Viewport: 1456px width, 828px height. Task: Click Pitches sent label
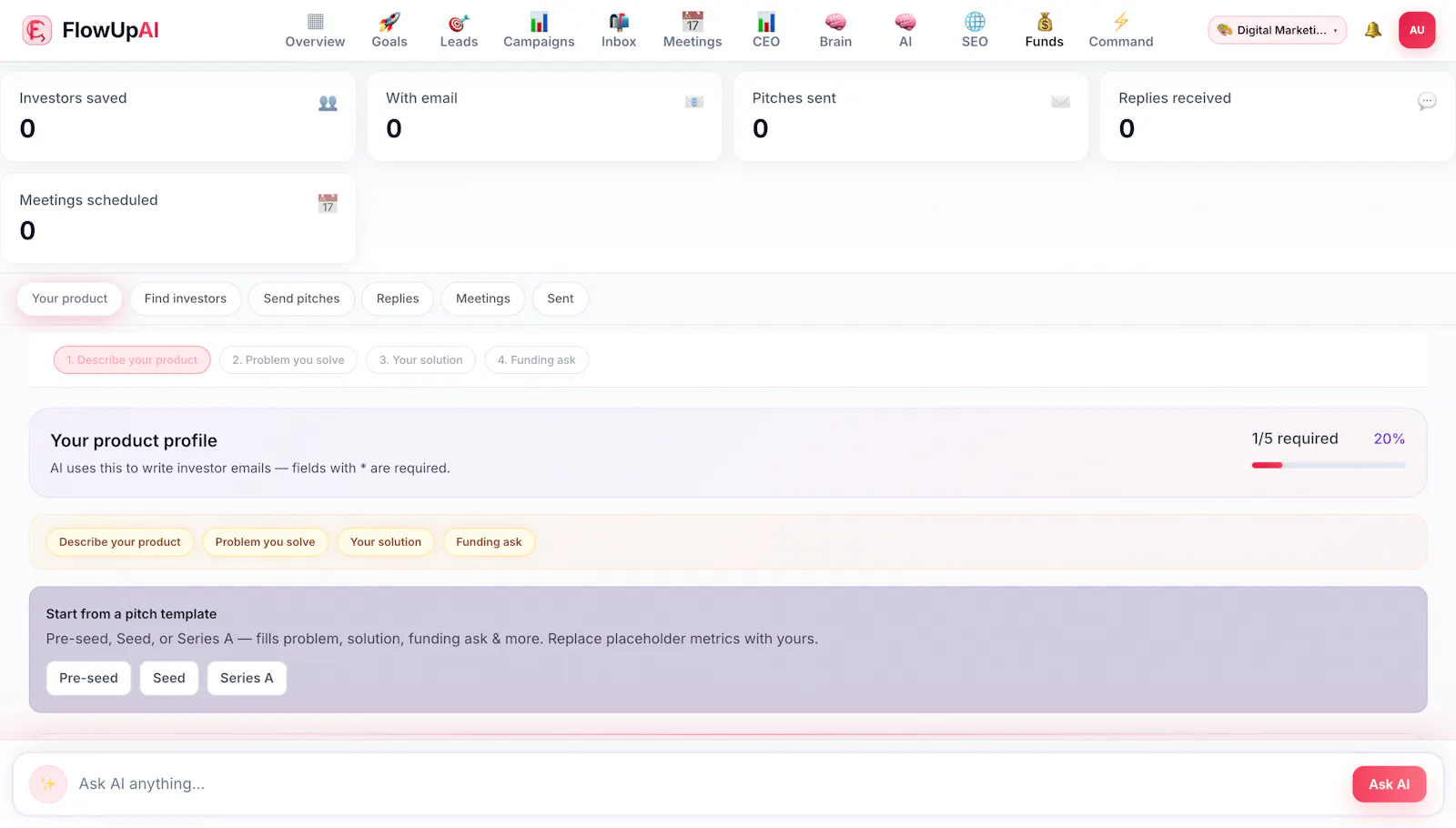coord(794,98)
